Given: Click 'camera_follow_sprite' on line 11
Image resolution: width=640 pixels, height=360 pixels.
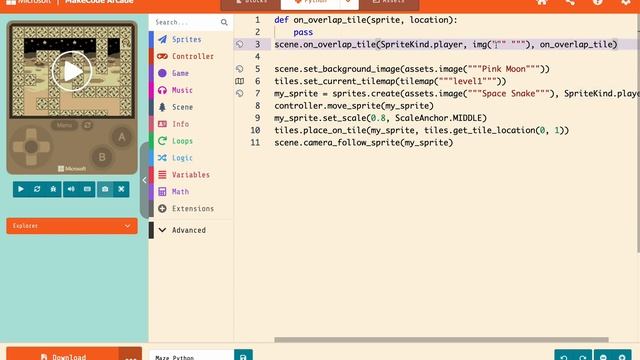Looking at the screenshot, I should 352,142.
